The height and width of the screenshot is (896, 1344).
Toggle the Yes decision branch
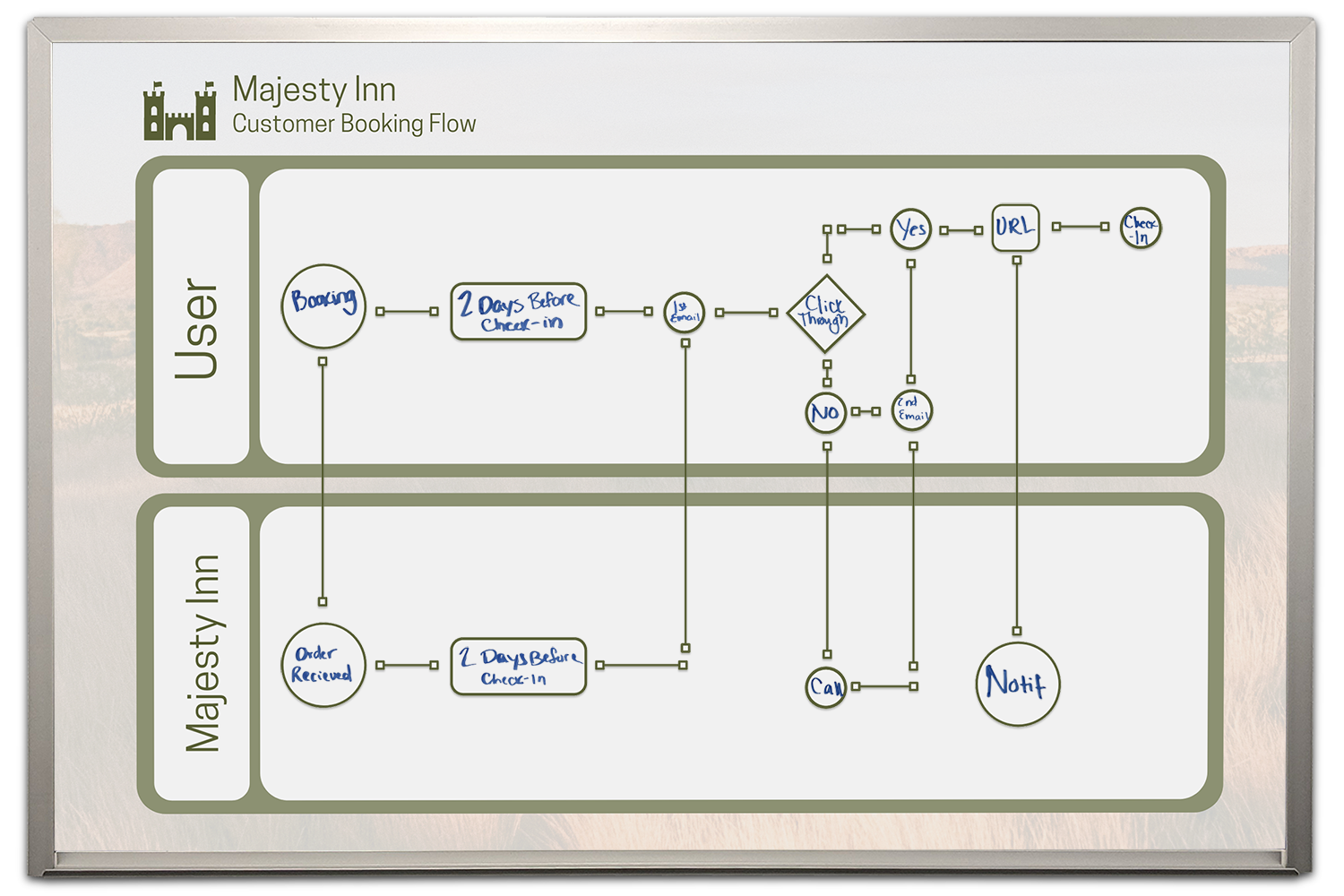910,228
